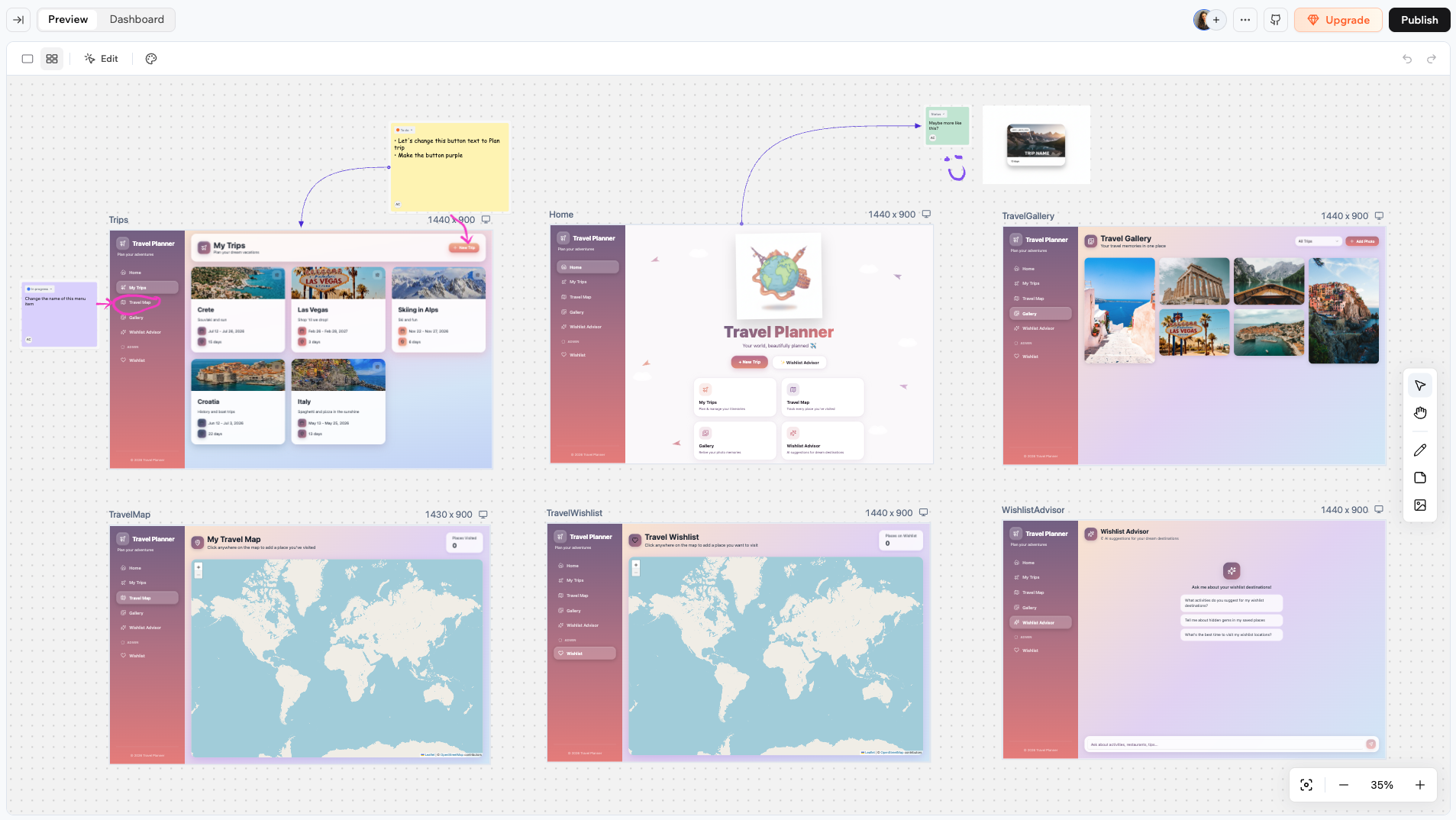This screenshot has width=1456, height=820.
Task: Switch to the Dashboard tab
Action: (137, 20)
